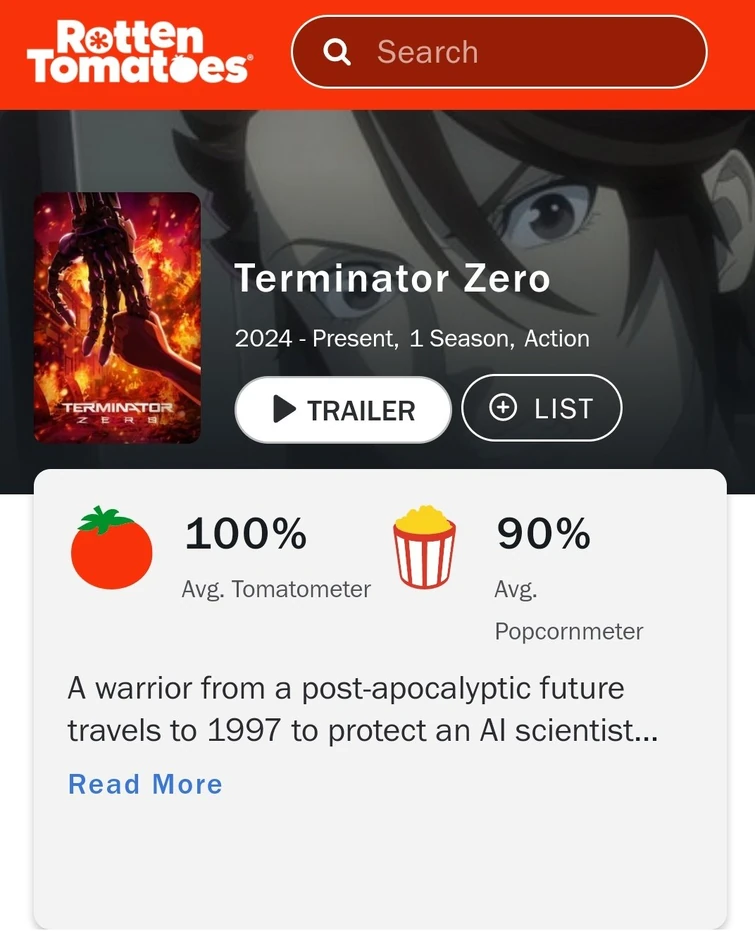The width and height of the screenshot is (755, 931).
Task: Click the 90% Avg. Popcornmeter score
Action: point(542,535)
